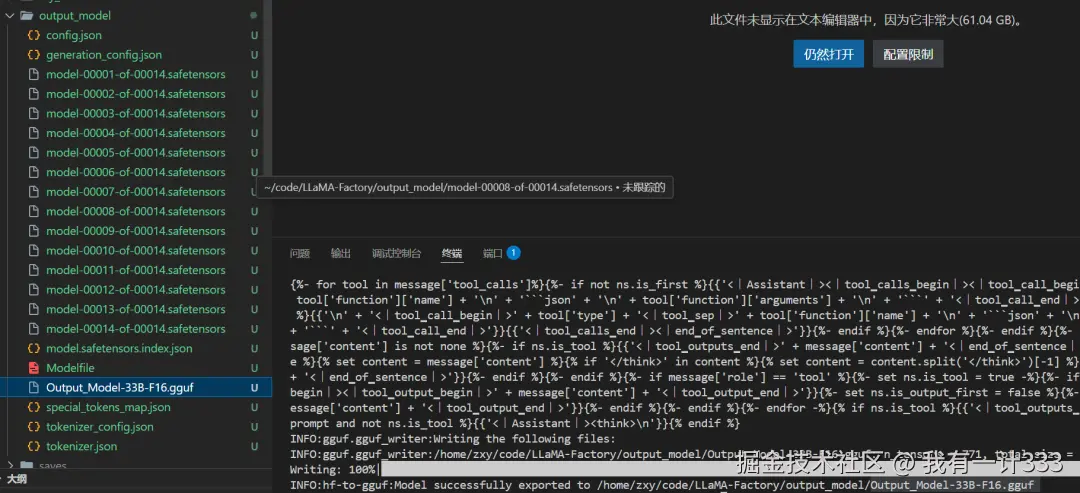The image size is (1080, 493).
Task: Click 仍然打开 to open anyway
Action: (x=829, y=54)
